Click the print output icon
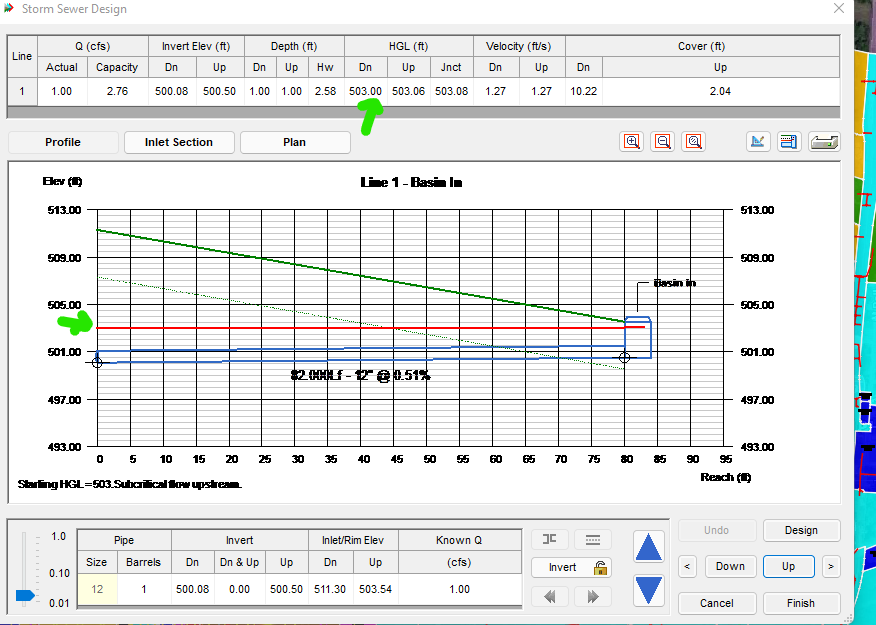 pos(824,141)
